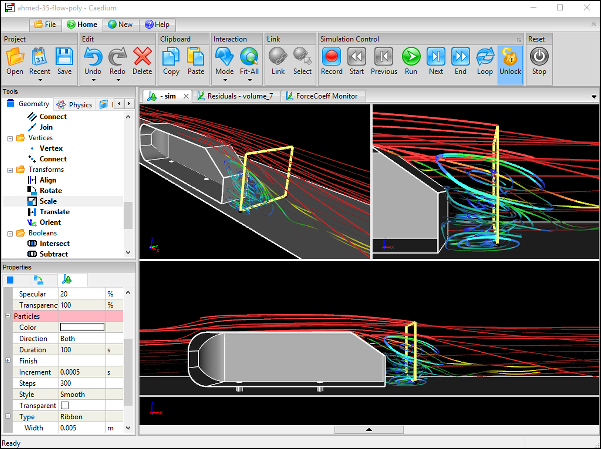
Task: Click the Increment value field
Action: [x=82, y=371]
